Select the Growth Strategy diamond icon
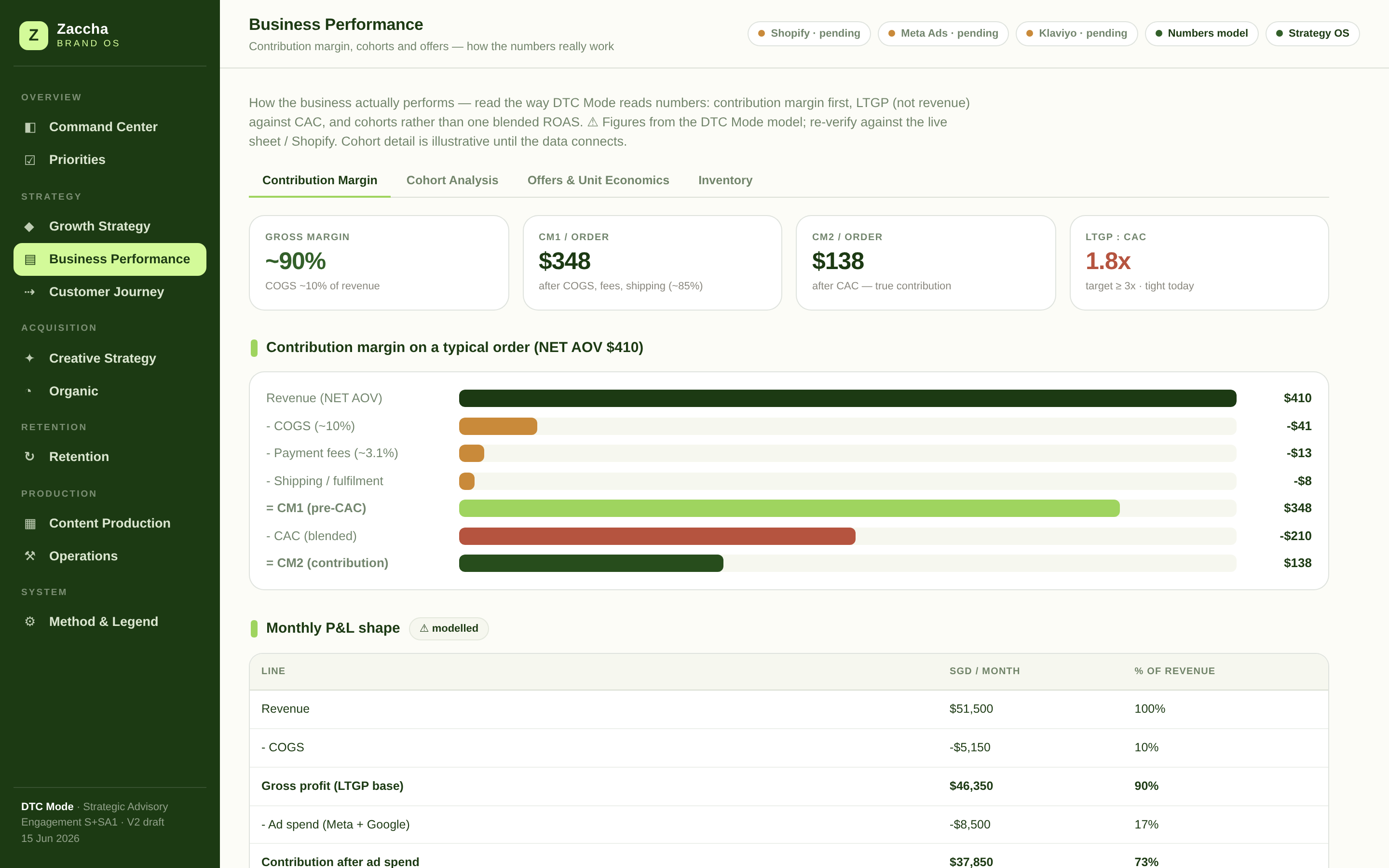 pos(30,226)
